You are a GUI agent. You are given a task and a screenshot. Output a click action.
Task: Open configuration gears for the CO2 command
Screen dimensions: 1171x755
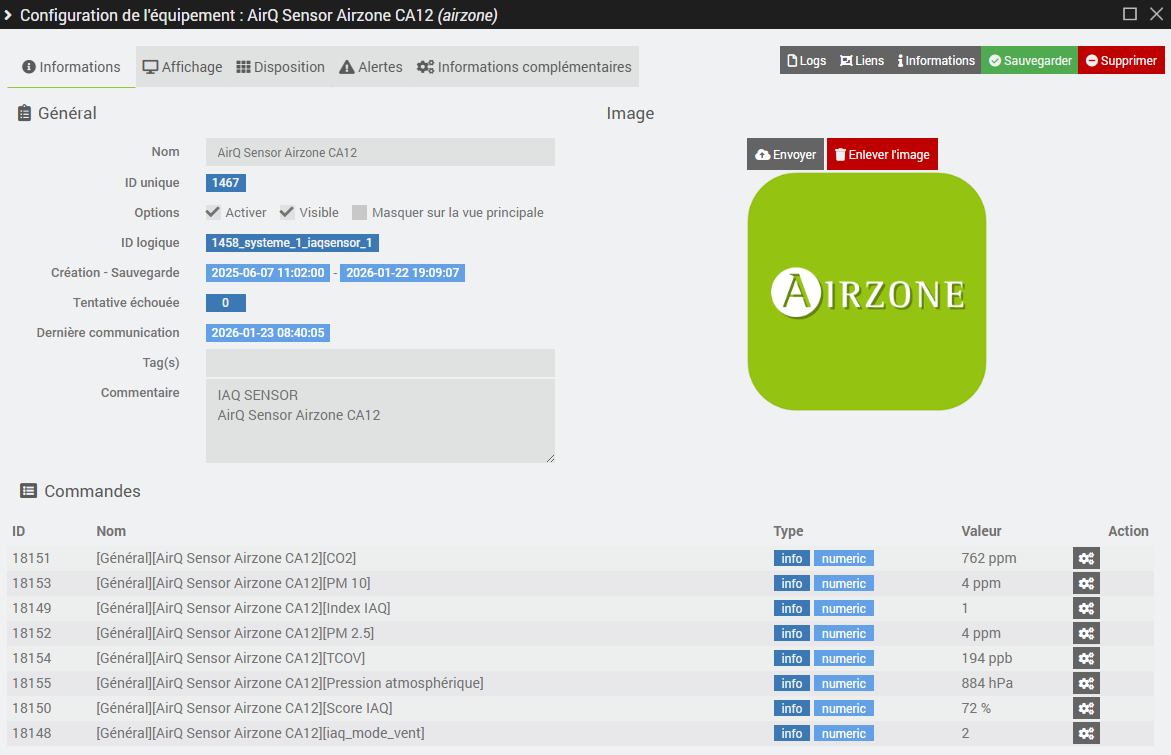1086,559
